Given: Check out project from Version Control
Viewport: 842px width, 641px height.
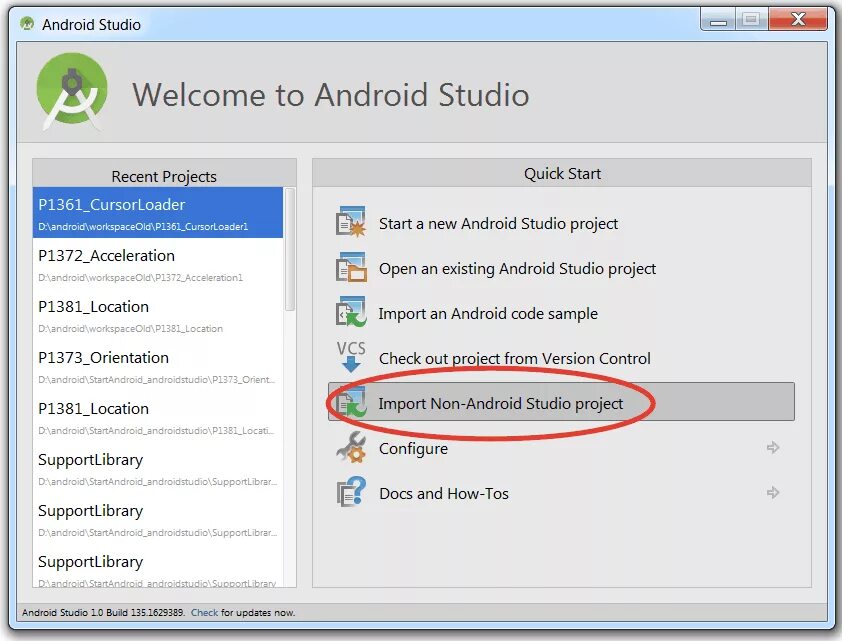Looking at the screenshot, I should (514, 359).
